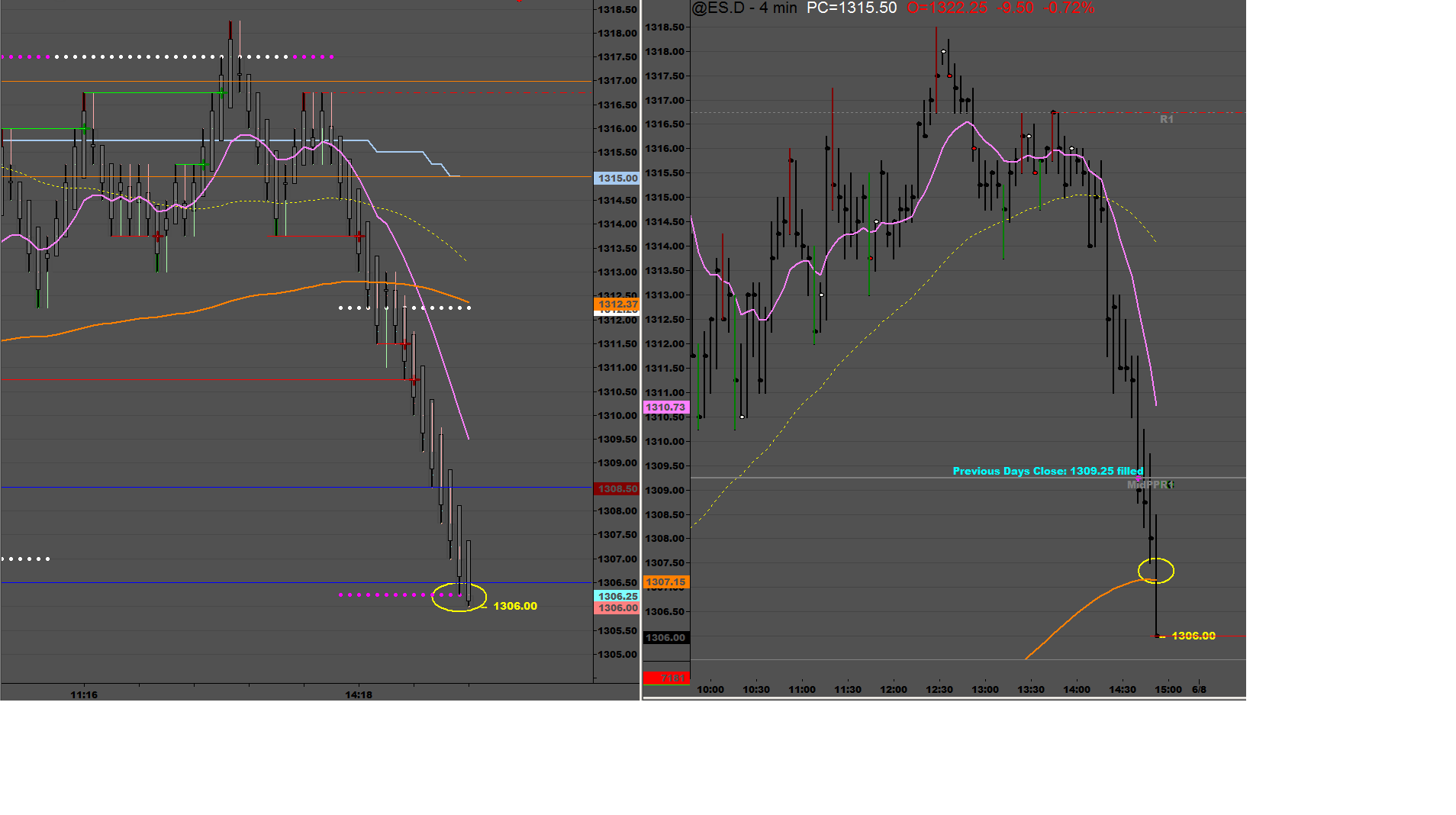Click the 15:00 time label
This screenshot has height=815, width=1456.
pos(1168,690)
